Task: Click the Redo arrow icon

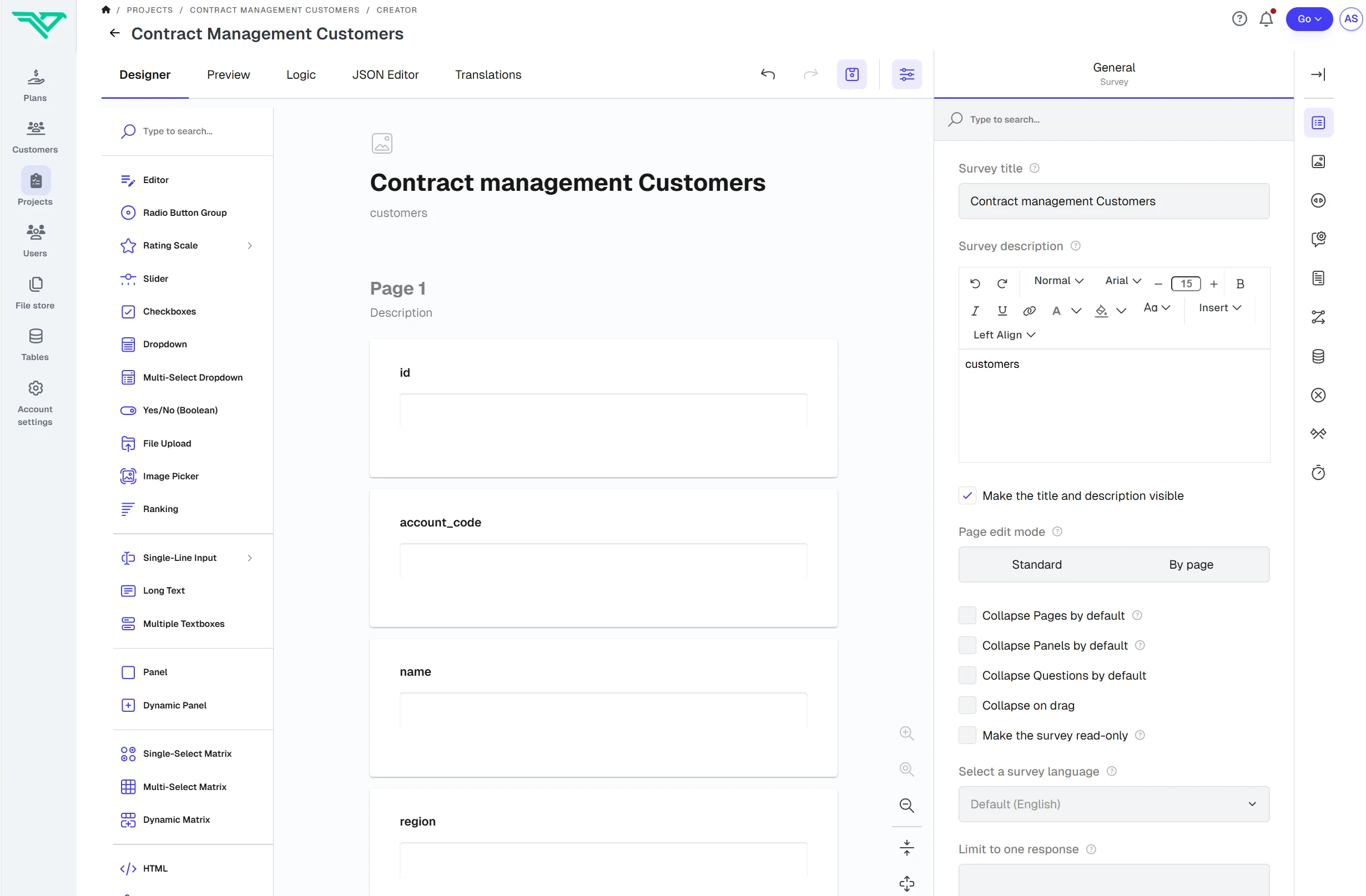Action: point(810,74)
